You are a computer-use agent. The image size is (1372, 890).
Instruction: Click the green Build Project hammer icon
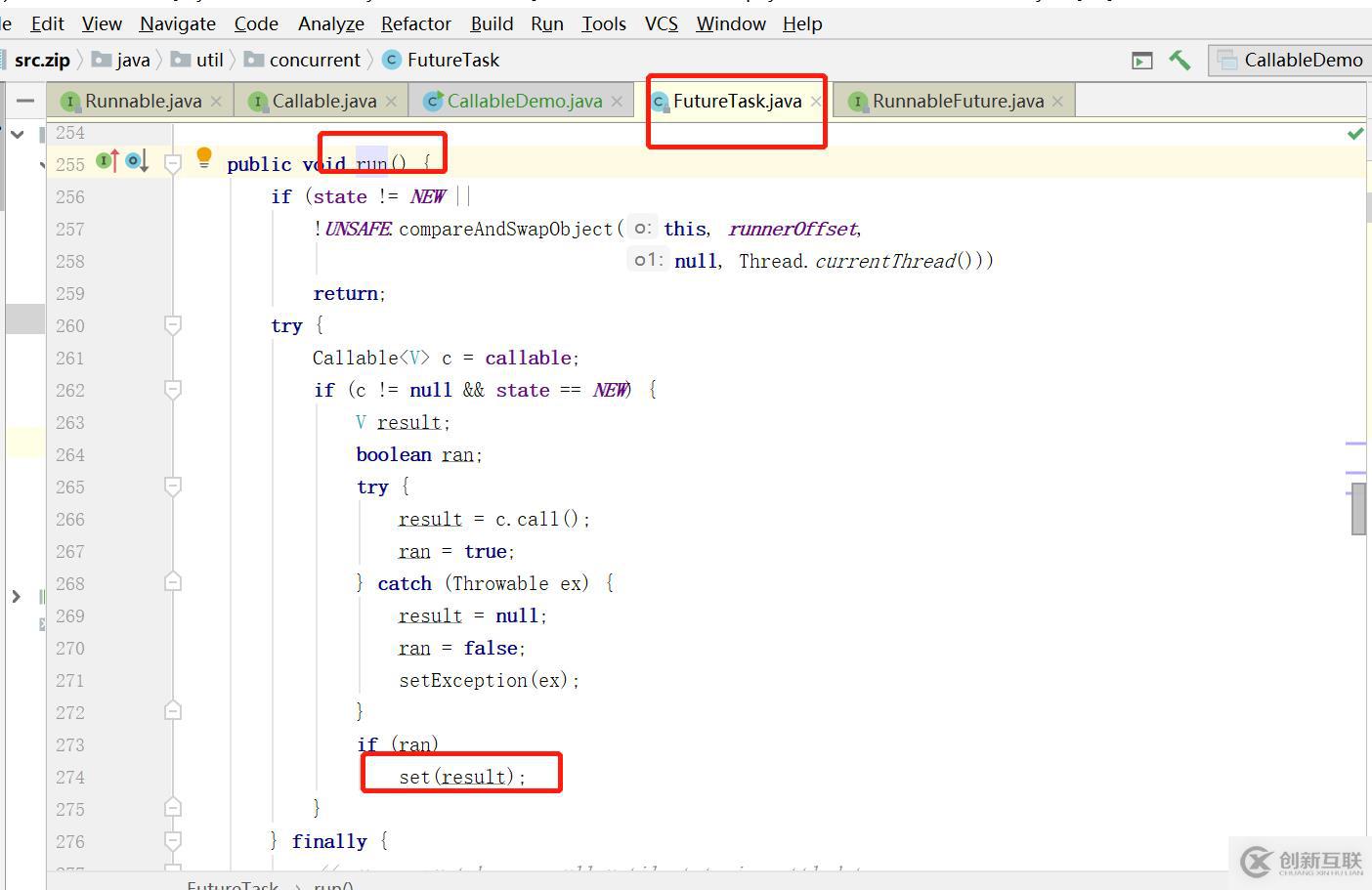[1179, 61]
